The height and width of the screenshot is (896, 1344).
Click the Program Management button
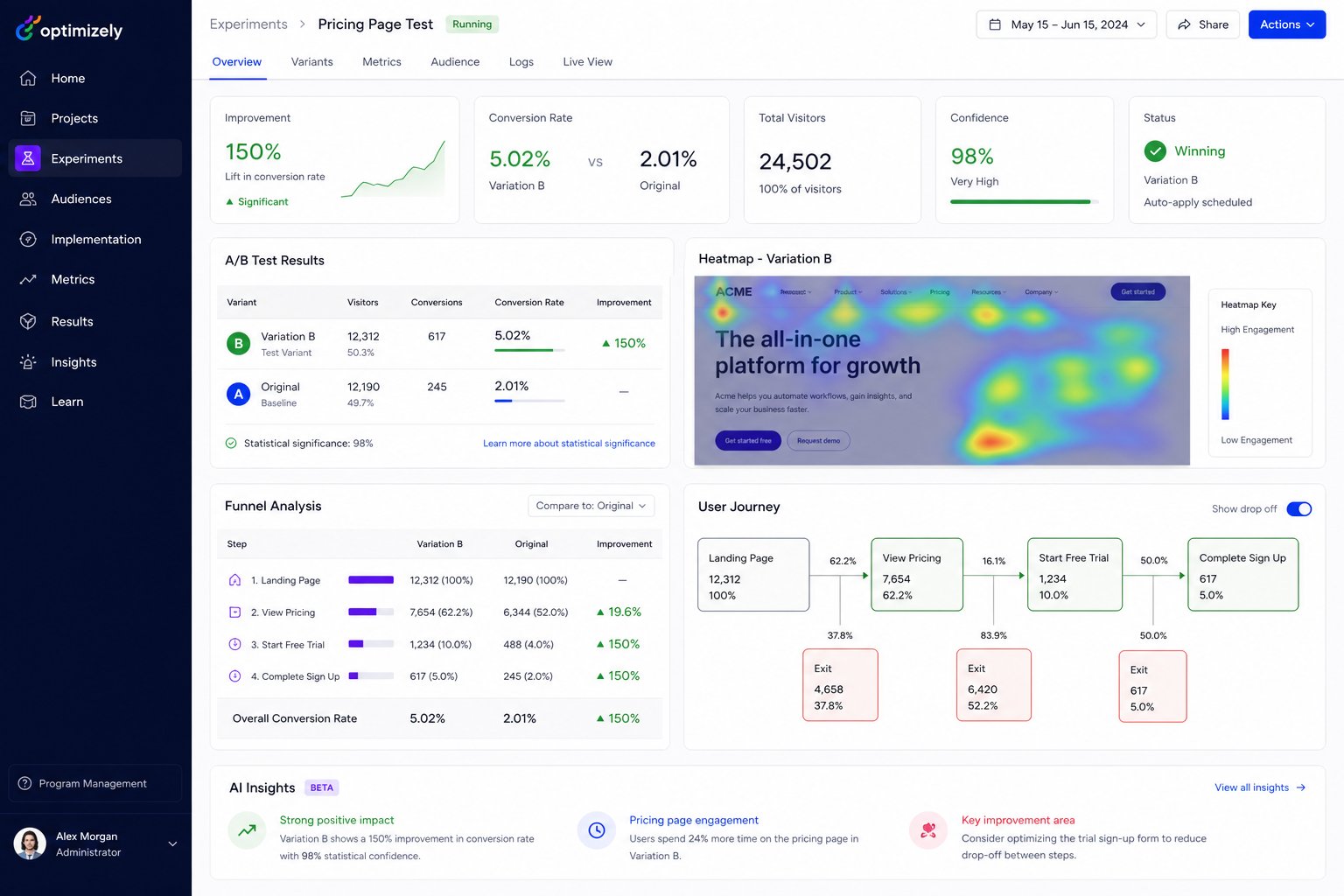click(x=95, y=783)
